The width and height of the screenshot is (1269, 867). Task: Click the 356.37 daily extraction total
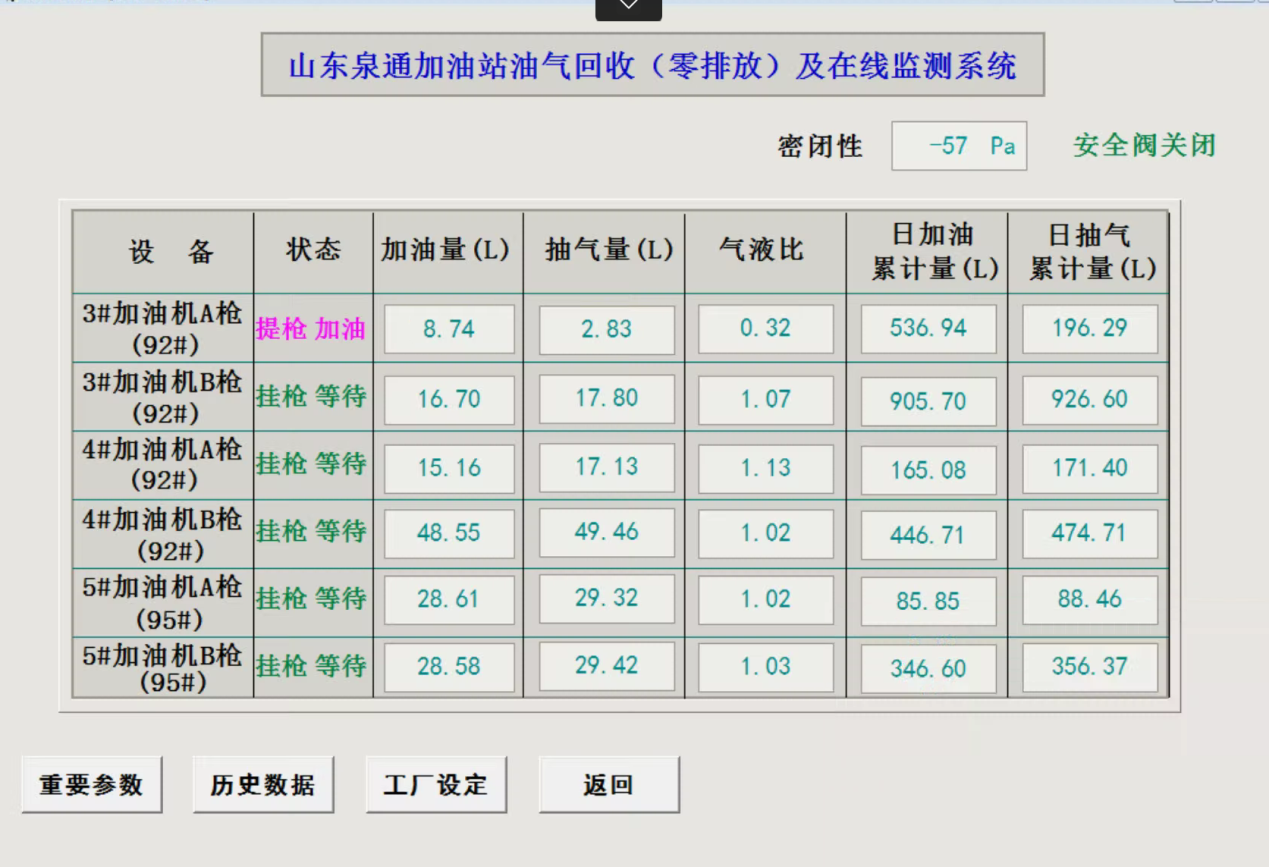(x=1088, y=666)
